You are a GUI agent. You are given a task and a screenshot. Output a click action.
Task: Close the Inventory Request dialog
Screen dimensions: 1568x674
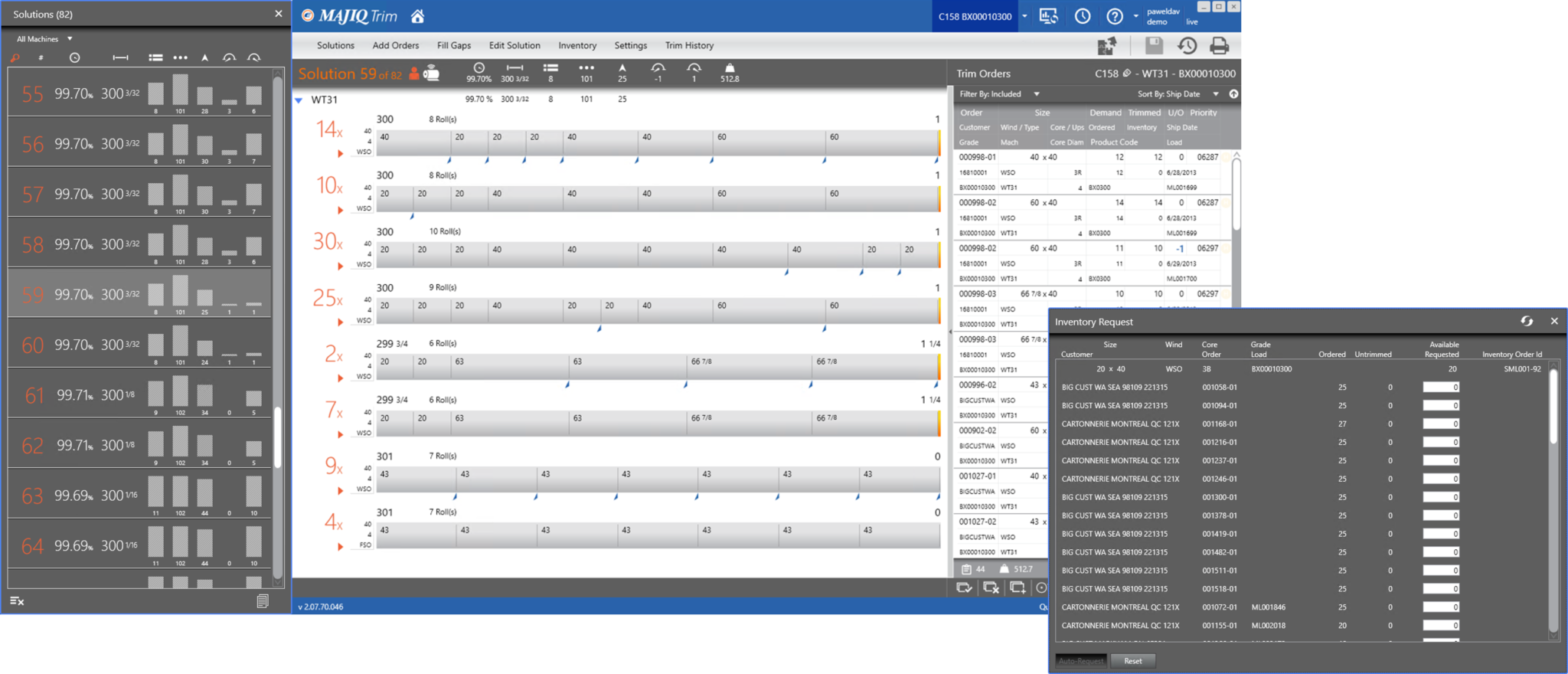(1554, 322)
